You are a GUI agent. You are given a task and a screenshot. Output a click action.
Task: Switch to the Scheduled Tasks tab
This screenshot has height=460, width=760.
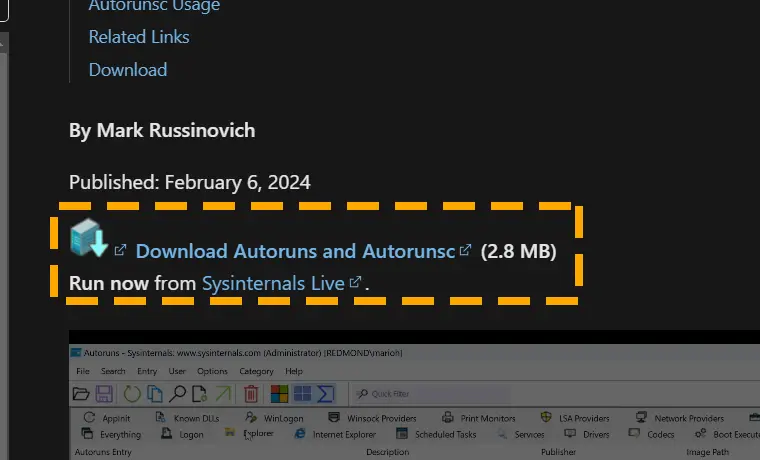coord(436,434)
